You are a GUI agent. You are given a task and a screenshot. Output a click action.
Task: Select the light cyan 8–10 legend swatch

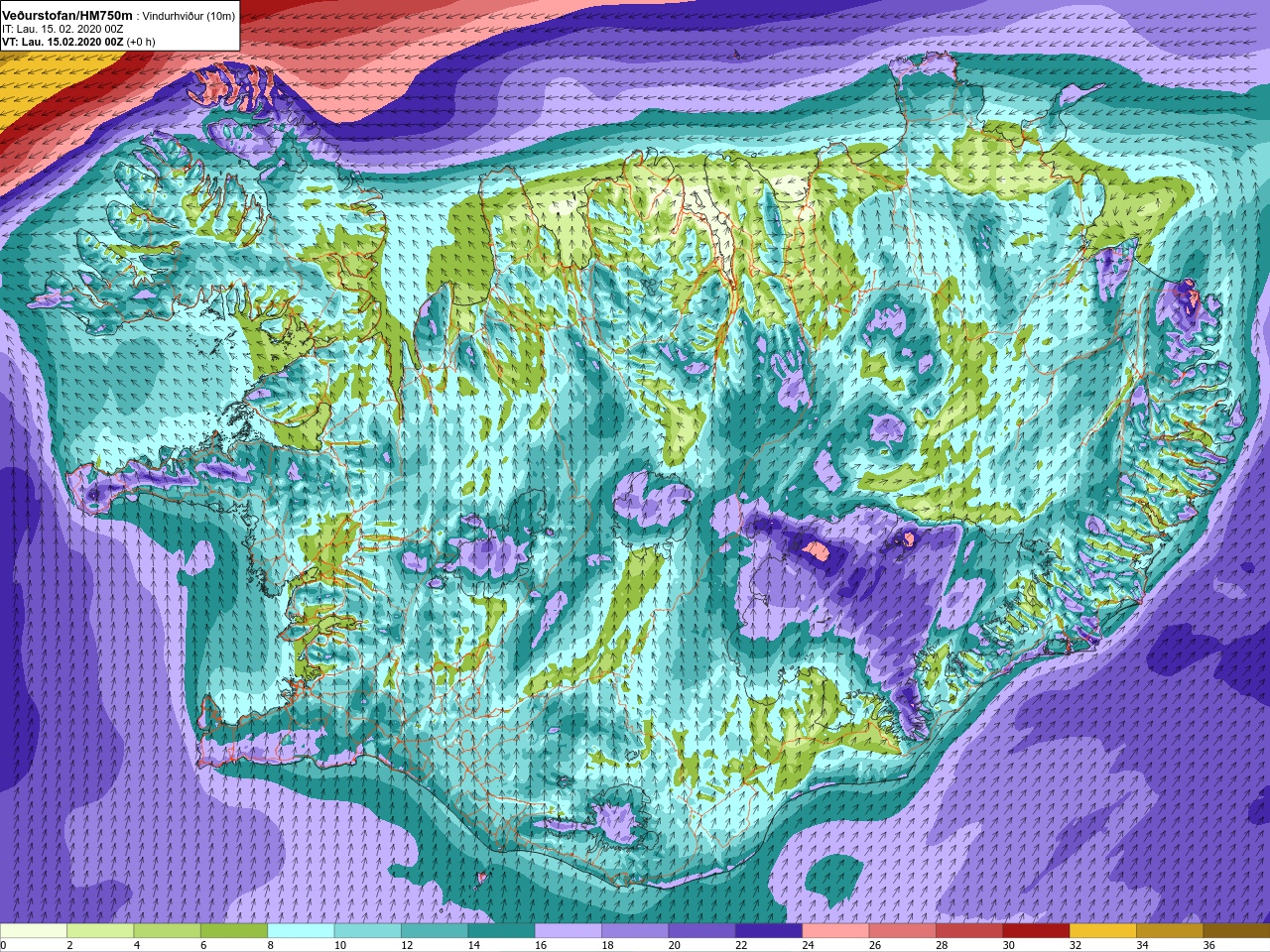[301, 931]
